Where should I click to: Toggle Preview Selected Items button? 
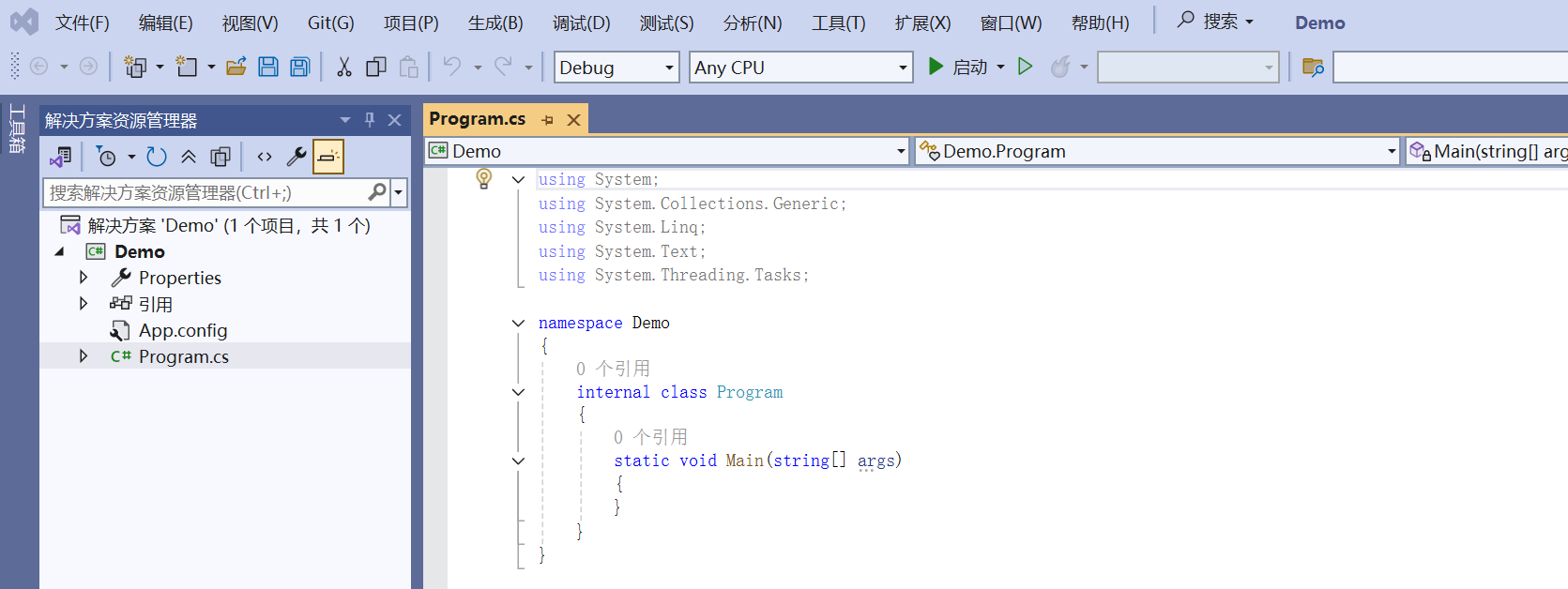[328, 157]
